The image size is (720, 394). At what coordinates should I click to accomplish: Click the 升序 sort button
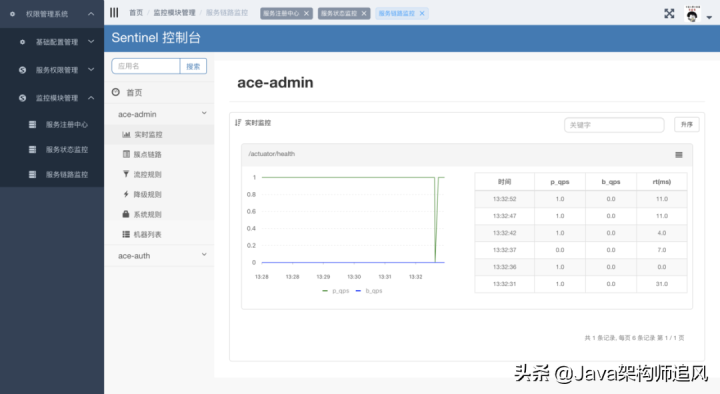tap(686, 124)
